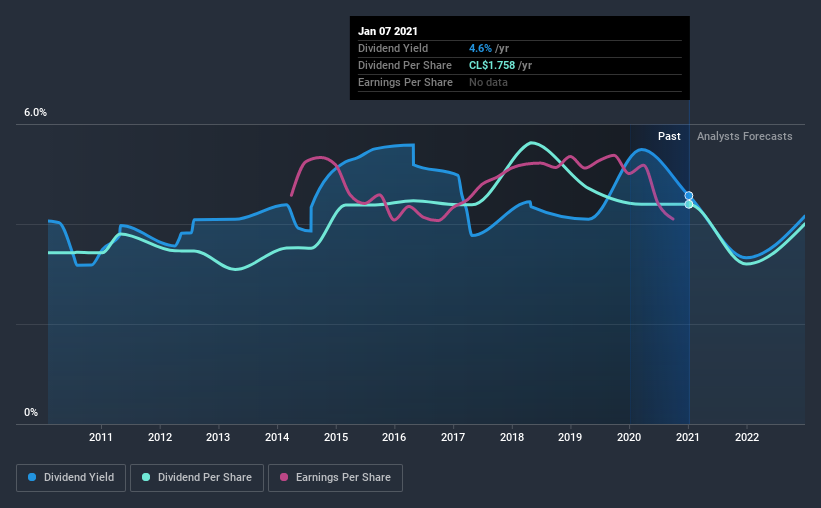Click the 0% y-axis label
This screenshot has width=821, height=508.
point(31,413)
